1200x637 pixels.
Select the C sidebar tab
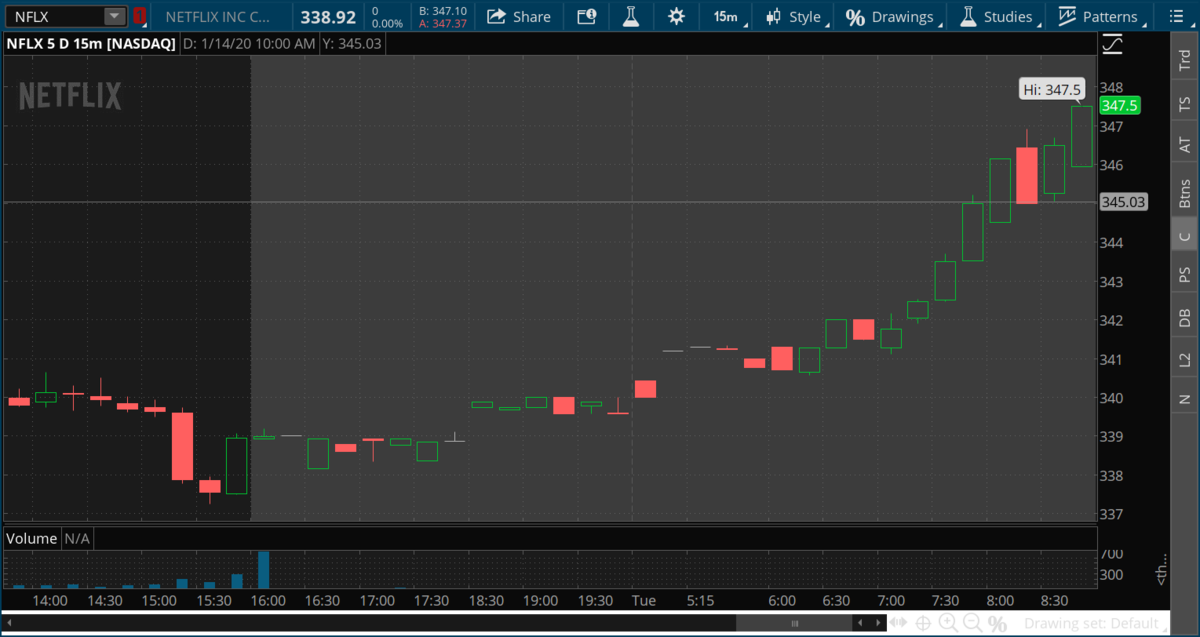coord(1185,236)
